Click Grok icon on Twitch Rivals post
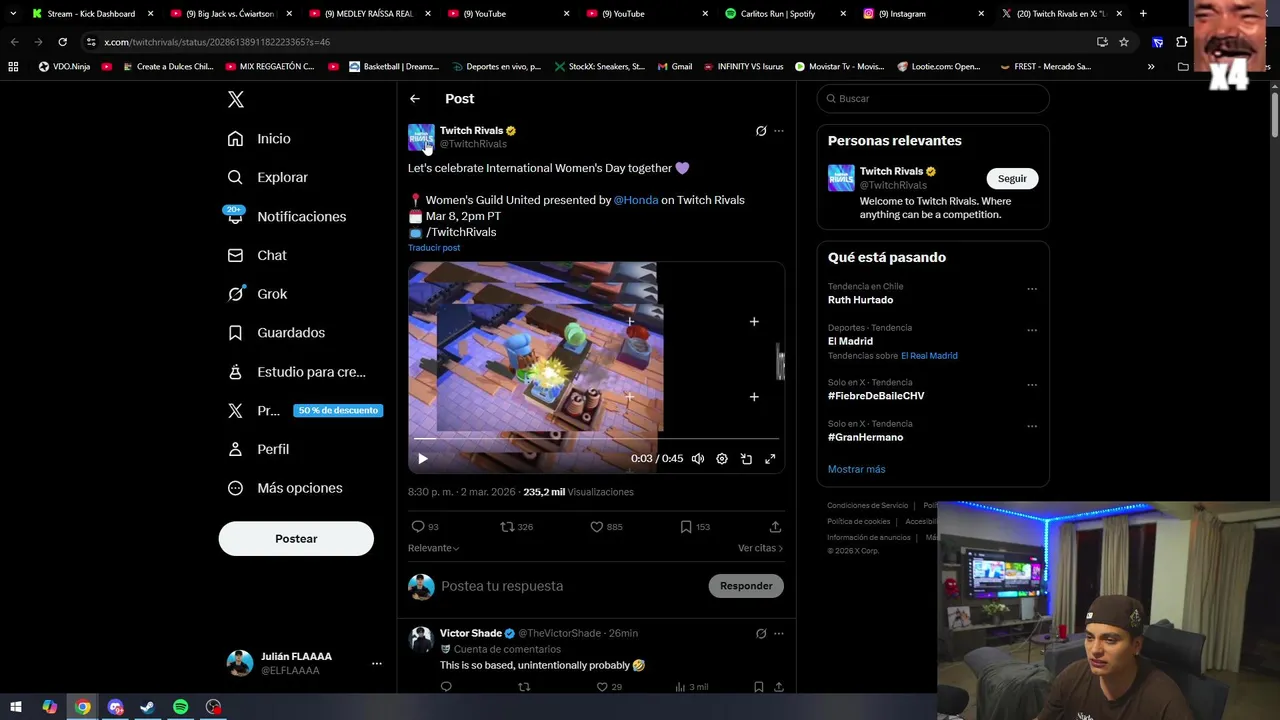The height and width of the screenshot is (720, 1280). click(x=761, y=131)
